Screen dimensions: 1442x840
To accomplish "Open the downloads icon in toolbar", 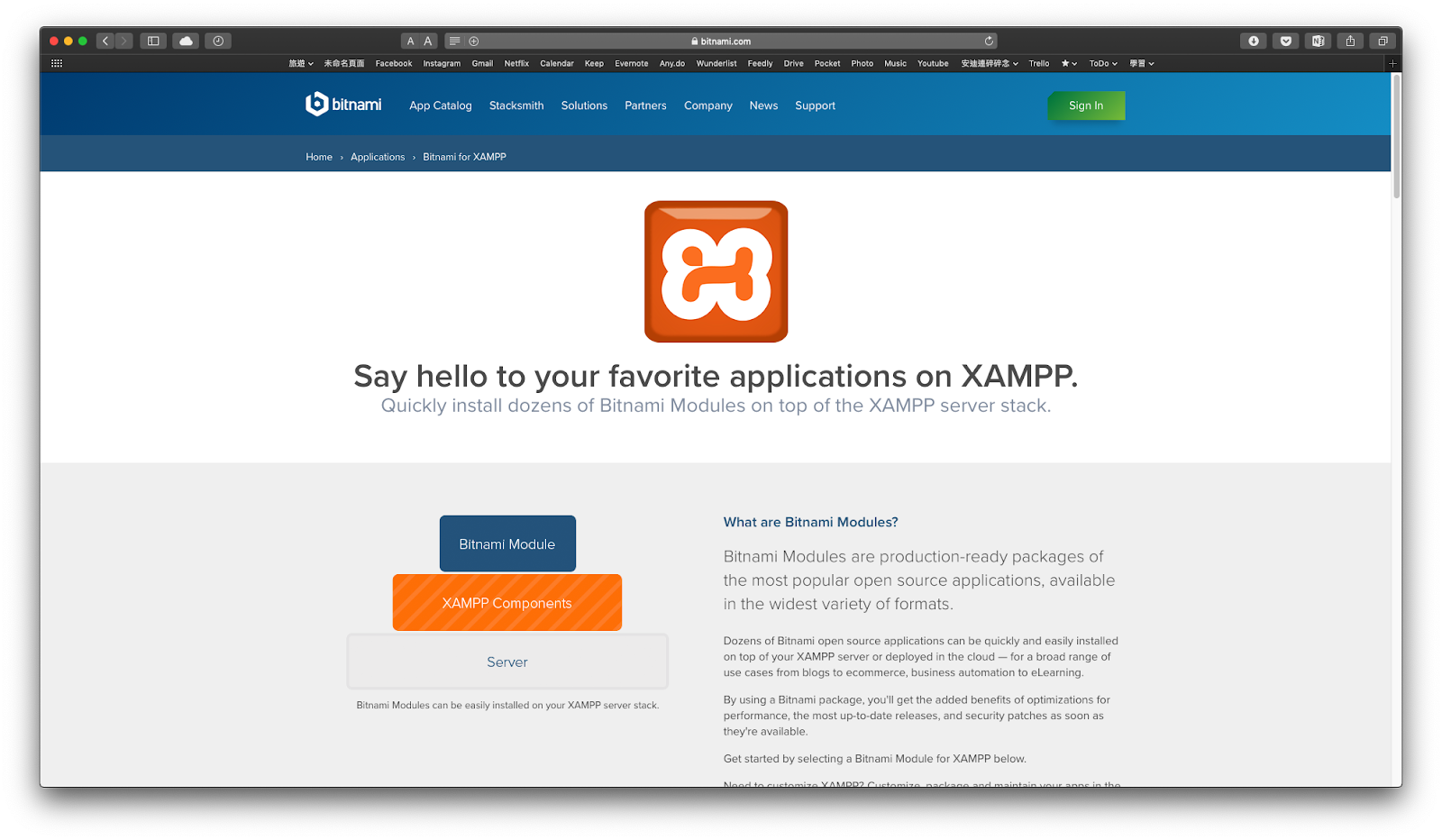I will click(x=1254, y=41).
